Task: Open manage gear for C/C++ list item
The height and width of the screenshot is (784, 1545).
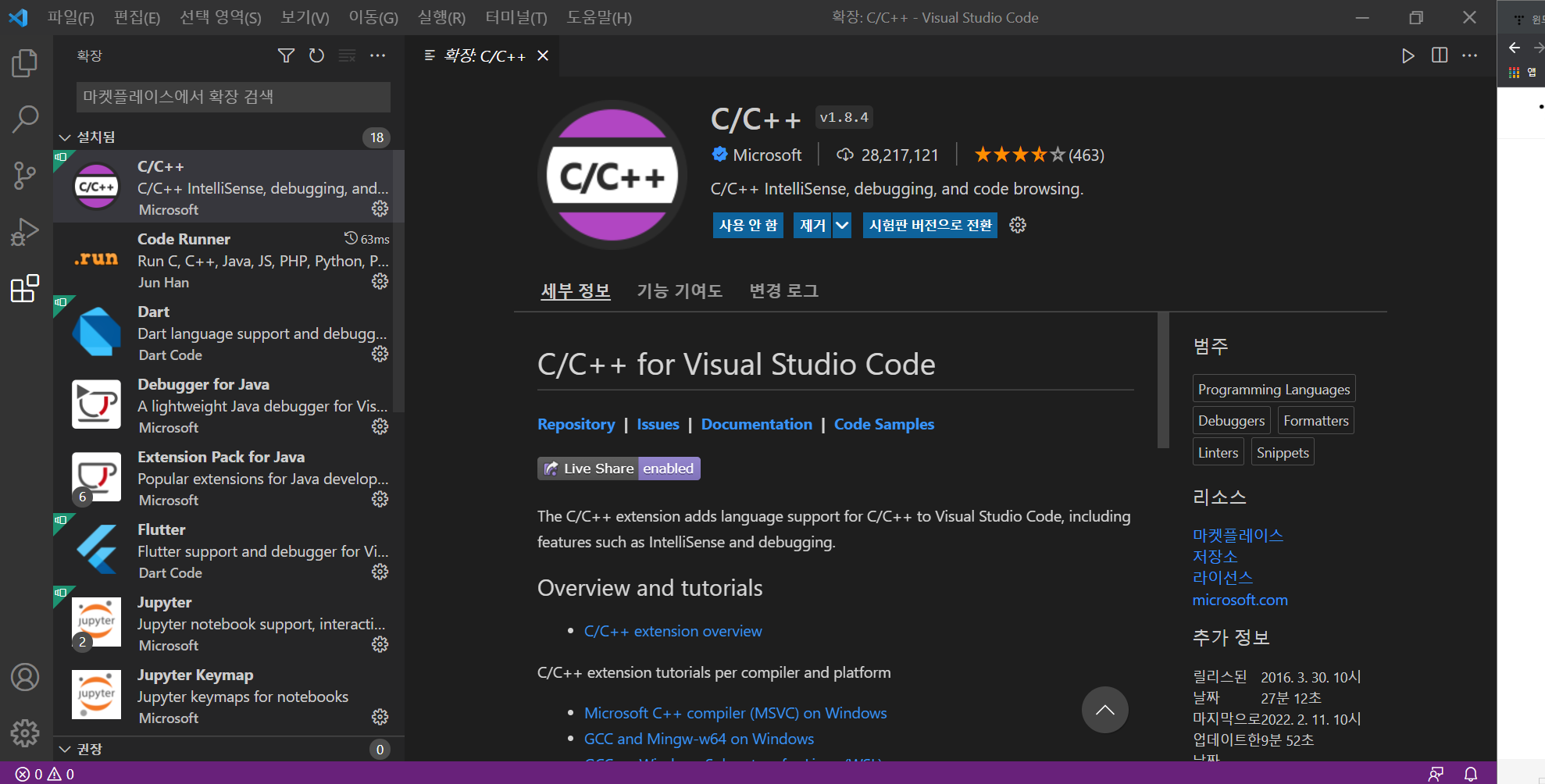Action: tap(380, 208)
